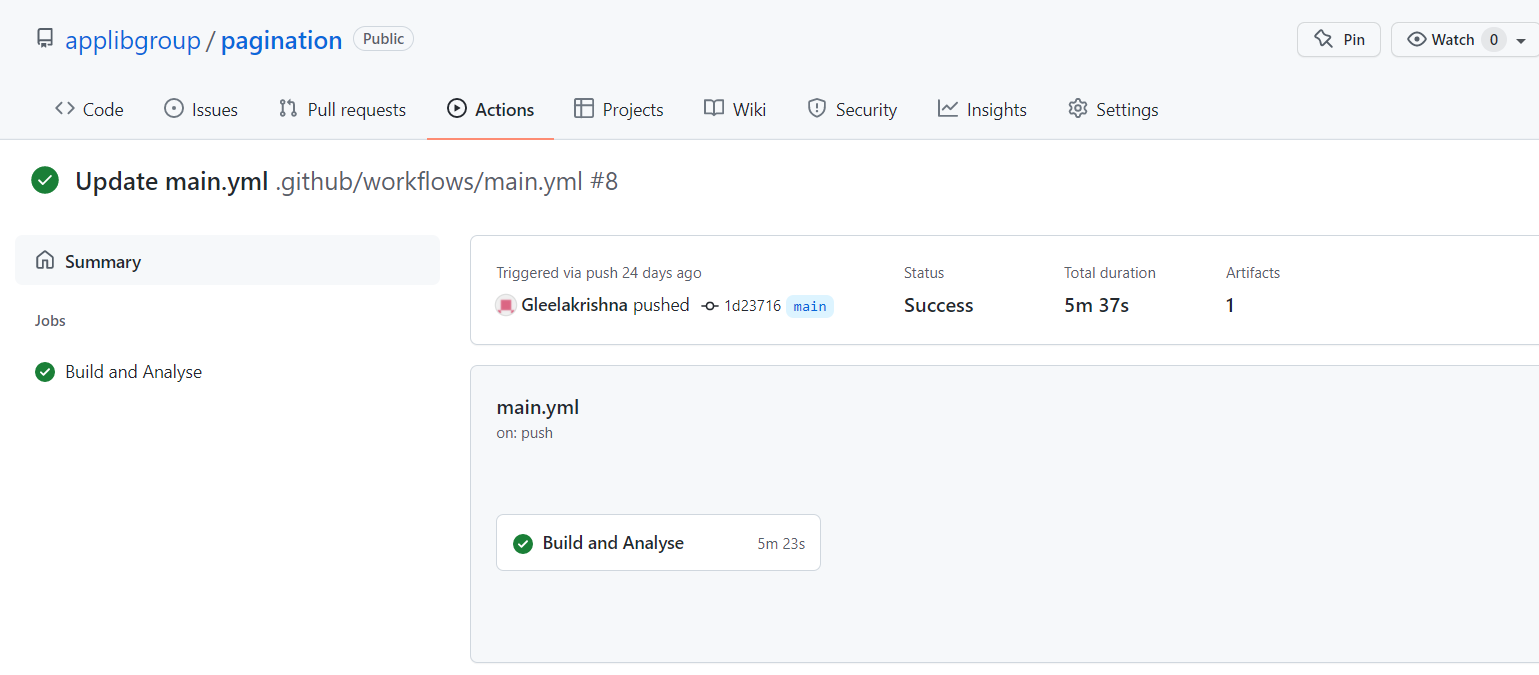Open repository Settings tab
The height and width of the screenshot is (675, 1539).
click(x=1113, y=109)
